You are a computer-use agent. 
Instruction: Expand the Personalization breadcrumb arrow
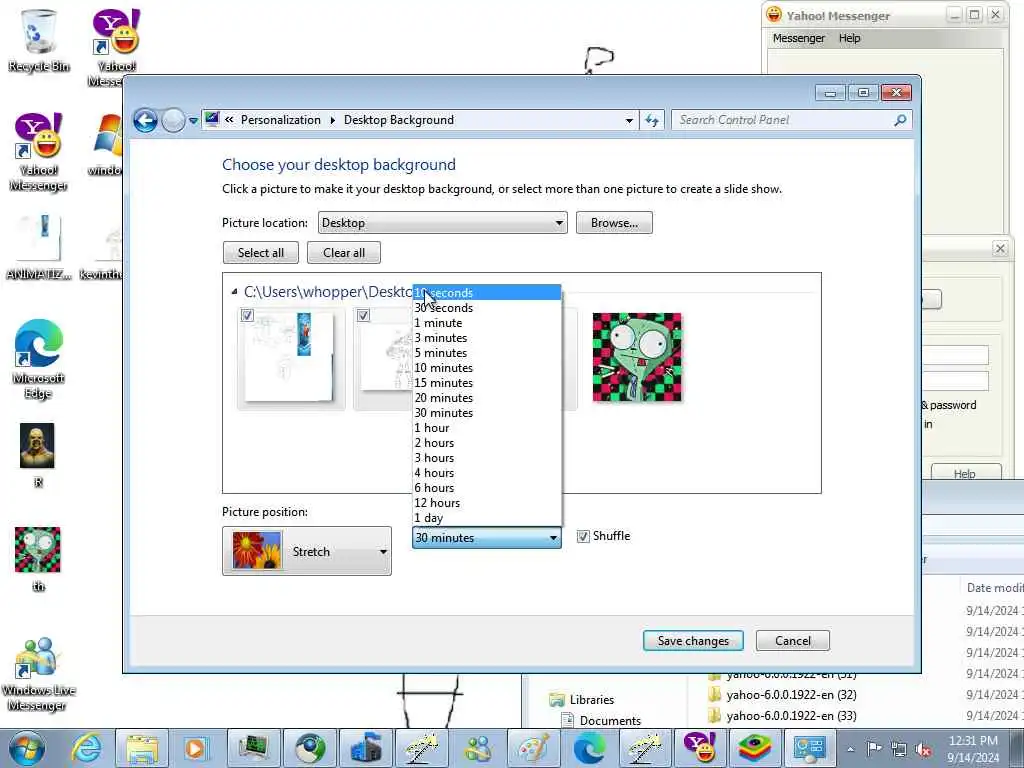click(x=332, y=120)
